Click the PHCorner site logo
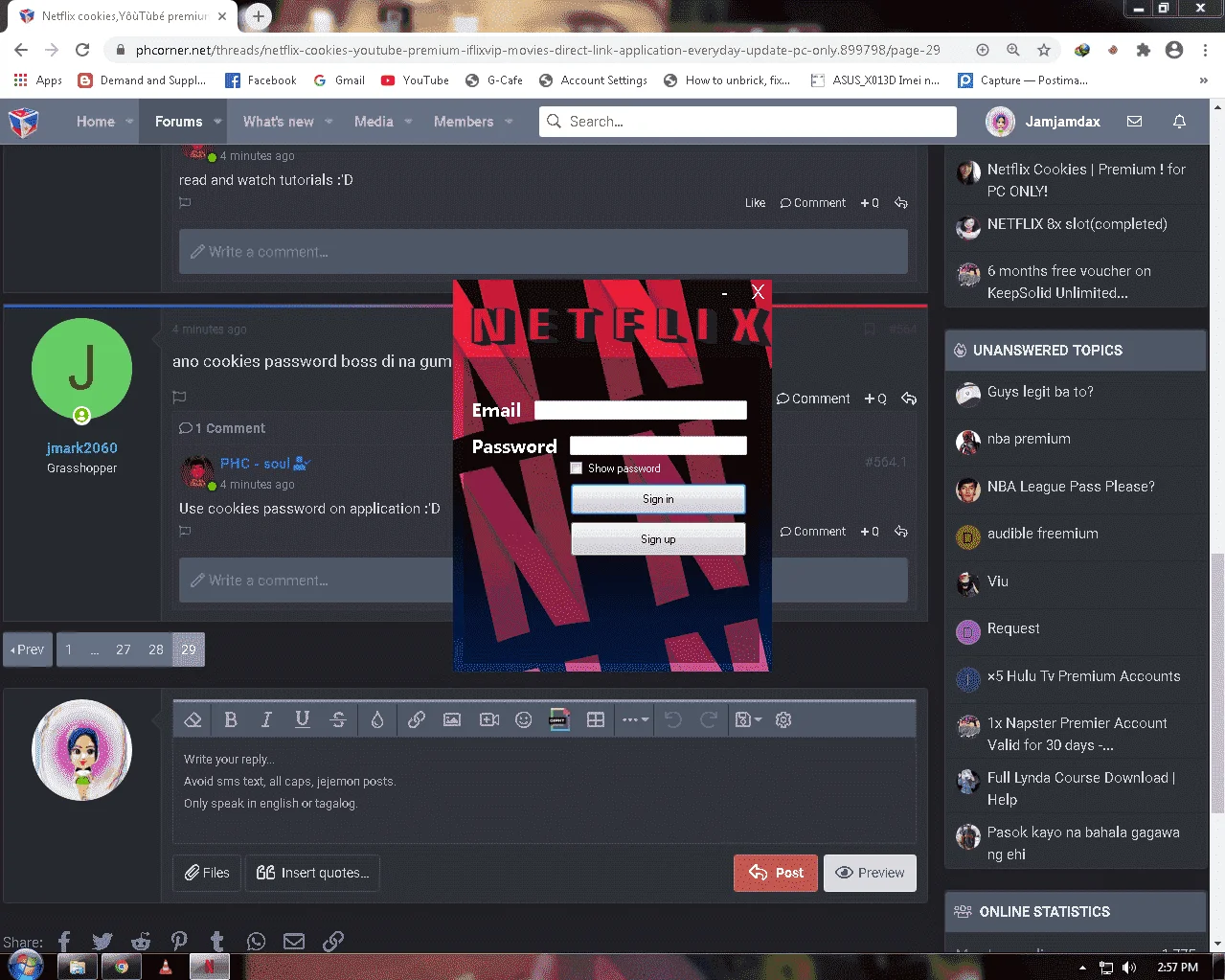Screen dimensions: 1225x980 coord(24,122)
